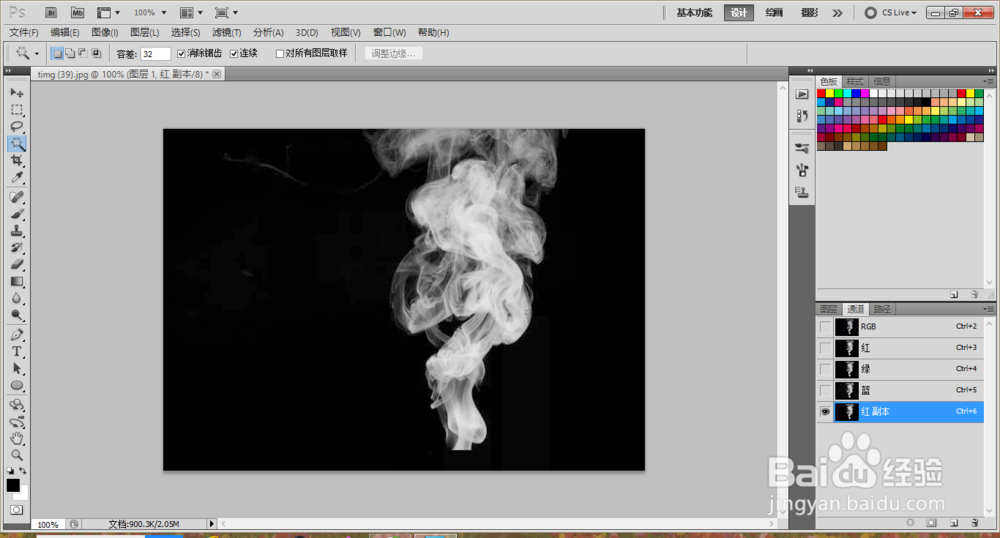Toggle the contiguous checkbox (连续)
Image resolution: width=1000 pixels, height=538 pixels.
[234, 54]
